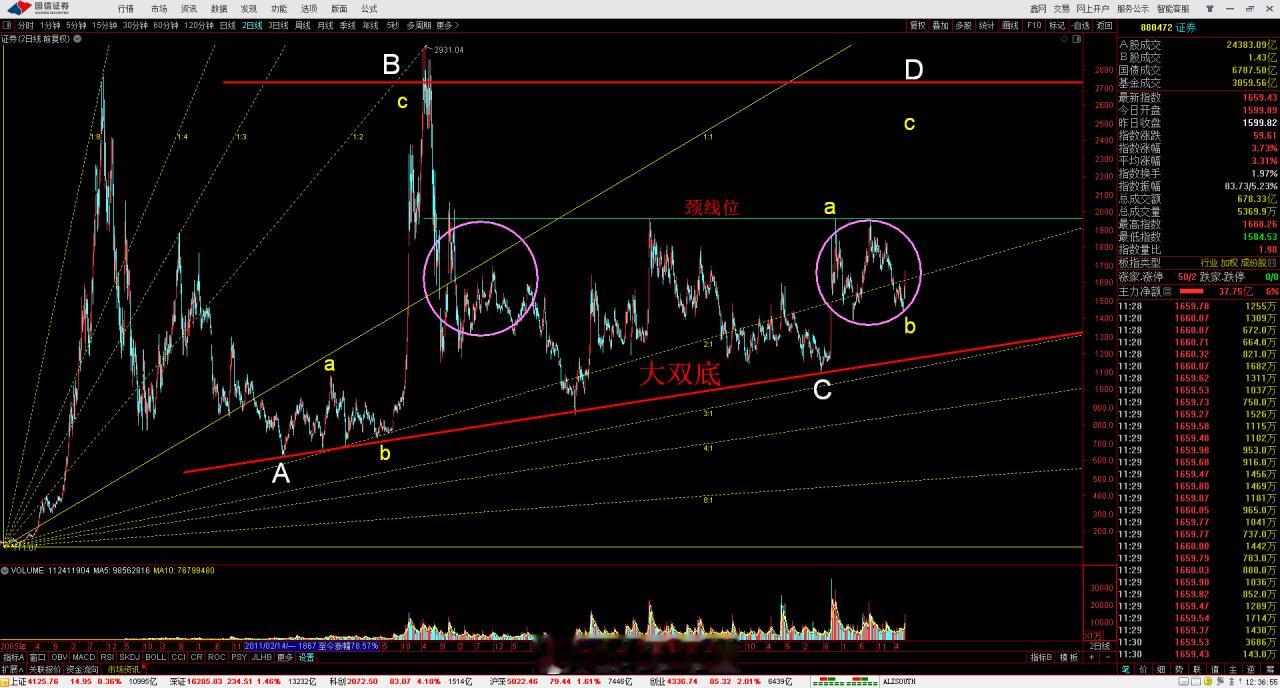The image size is (1280, 688).
Task: Switch to 分时 period
Action: point(26,25)
